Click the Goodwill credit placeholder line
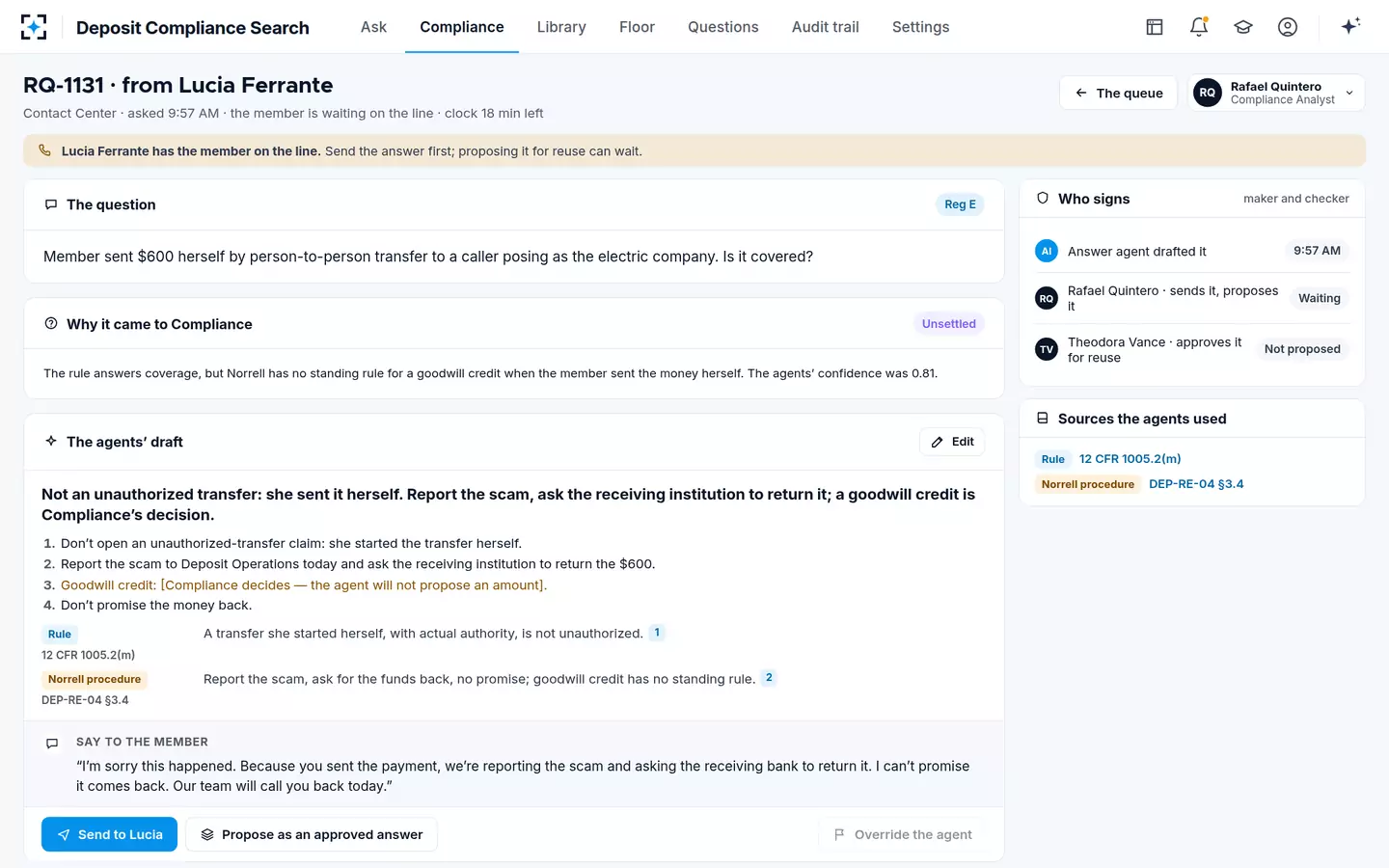 coord(304,585)
